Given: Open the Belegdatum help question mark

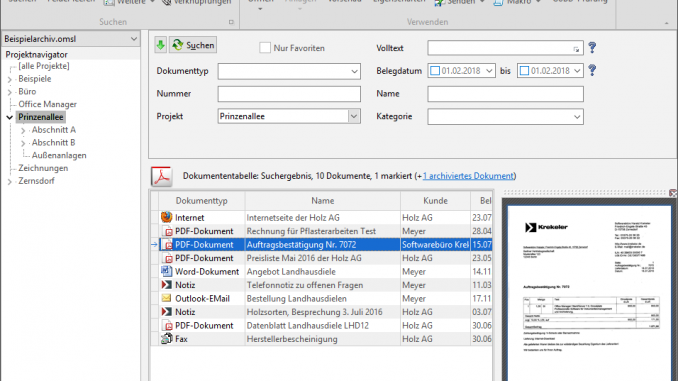Looking at the screenshot, I should (592, 70).
